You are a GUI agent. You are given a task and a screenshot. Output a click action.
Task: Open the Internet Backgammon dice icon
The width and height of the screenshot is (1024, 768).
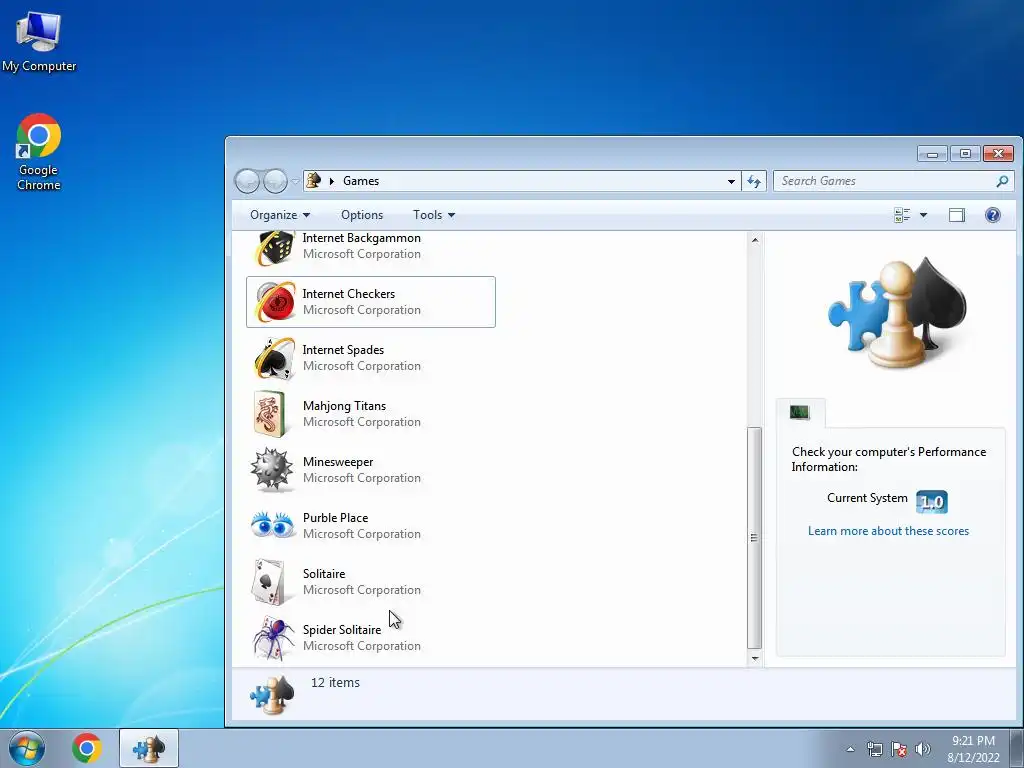tap(274, 249)
